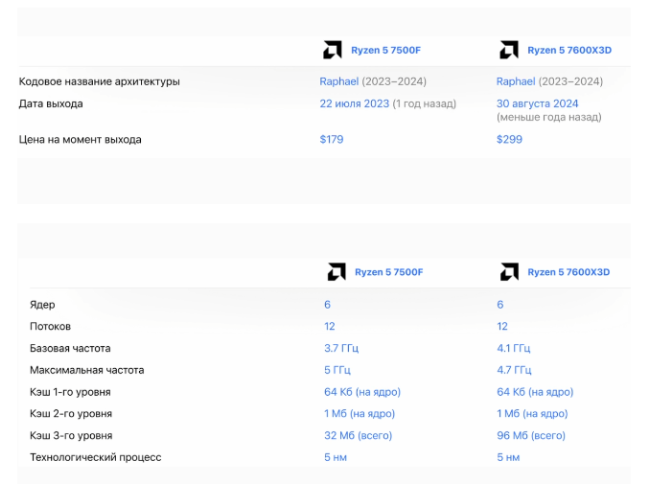This screenshot has width=668, height=486.
Task: Click launch price '$299'
Action: point(509,139)
